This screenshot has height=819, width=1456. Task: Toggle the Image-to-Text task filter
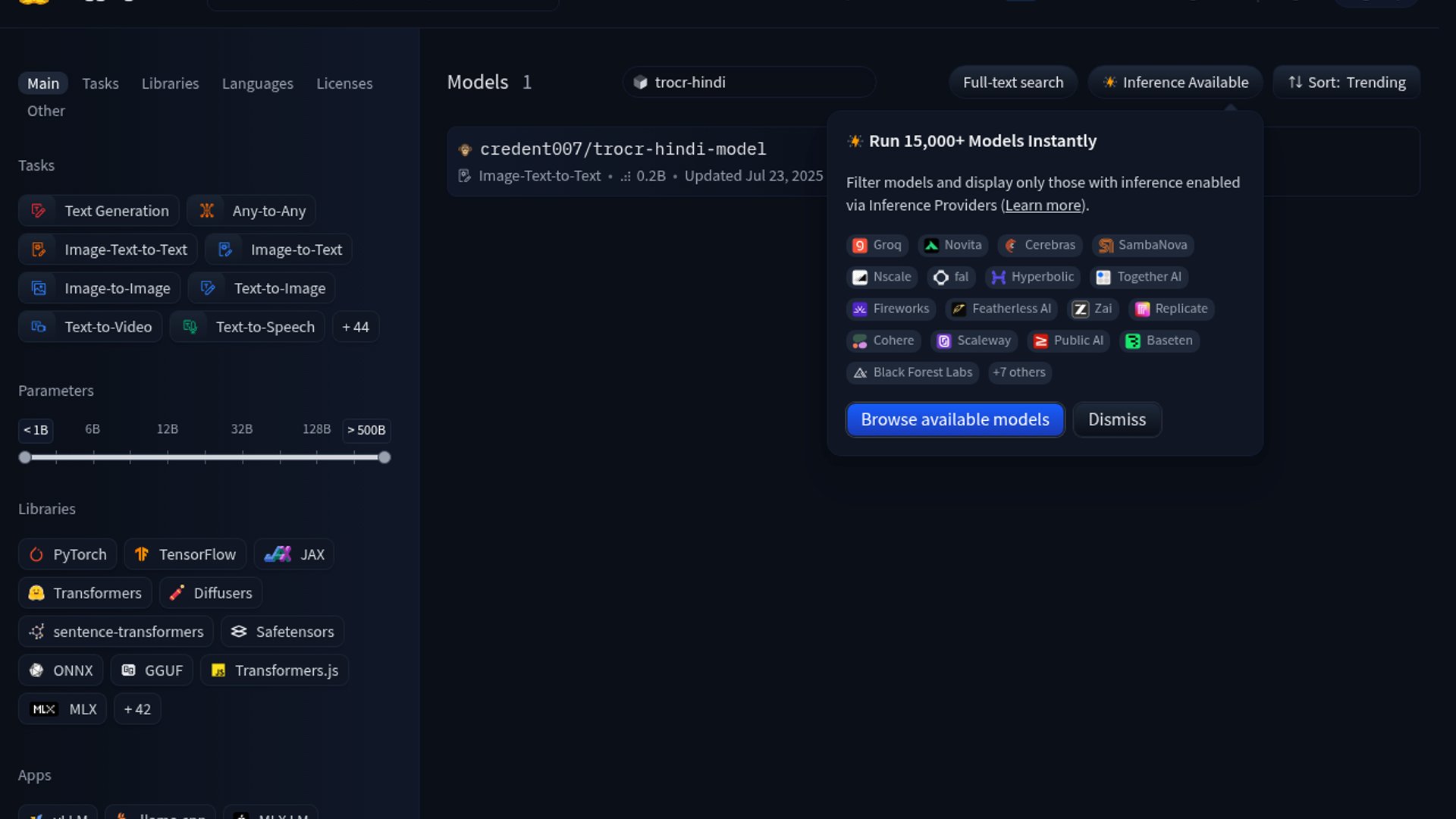pos(278,249)
